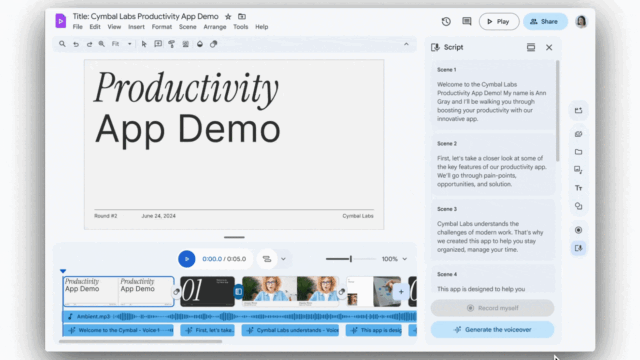Select the Ambient.mp3 audio track
The height and width of the screenshot is (360, 640).
[x=240, y=316]
